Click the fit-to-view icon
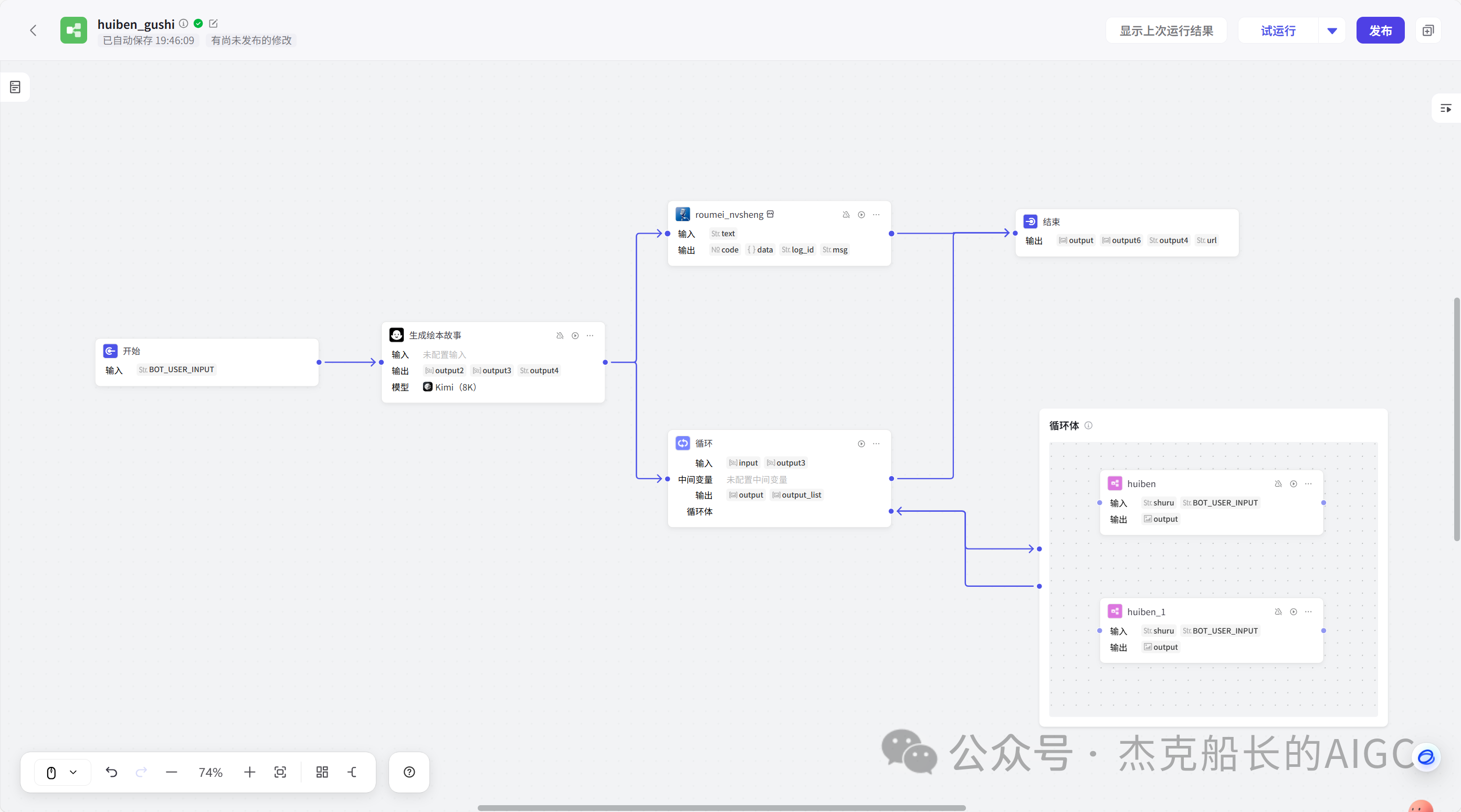 [280, 772]
